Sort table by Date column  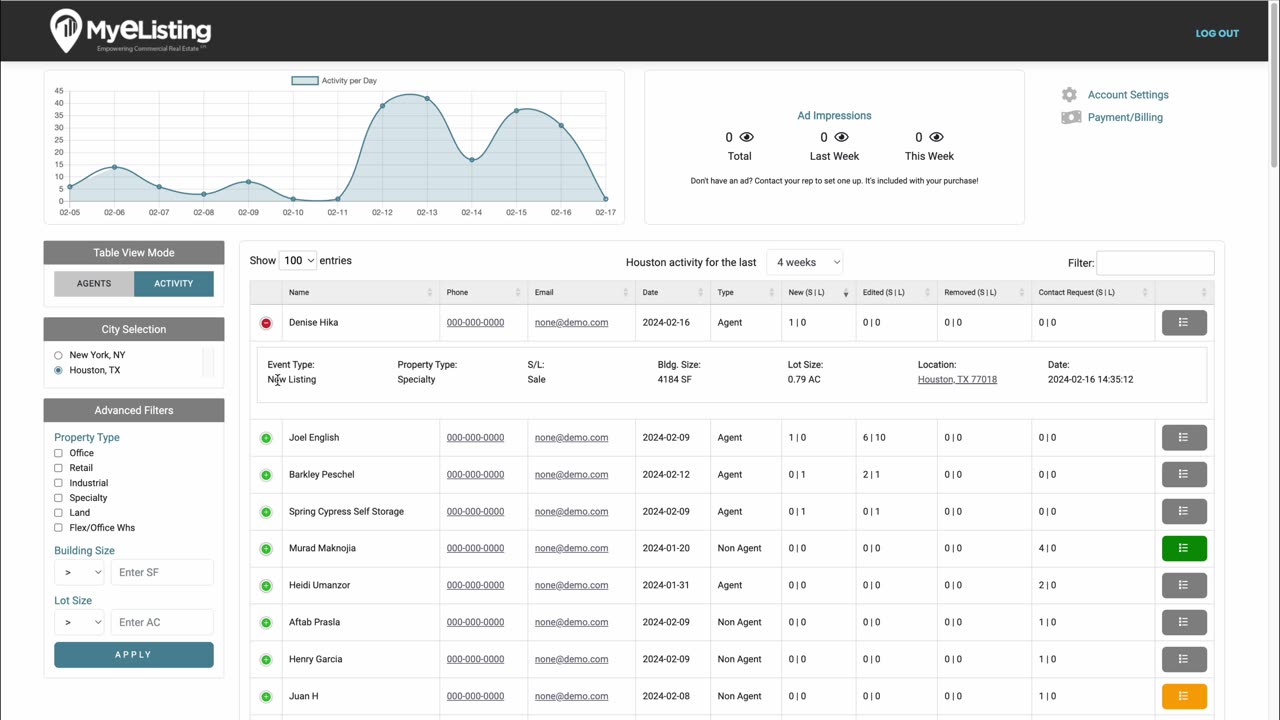673,292
